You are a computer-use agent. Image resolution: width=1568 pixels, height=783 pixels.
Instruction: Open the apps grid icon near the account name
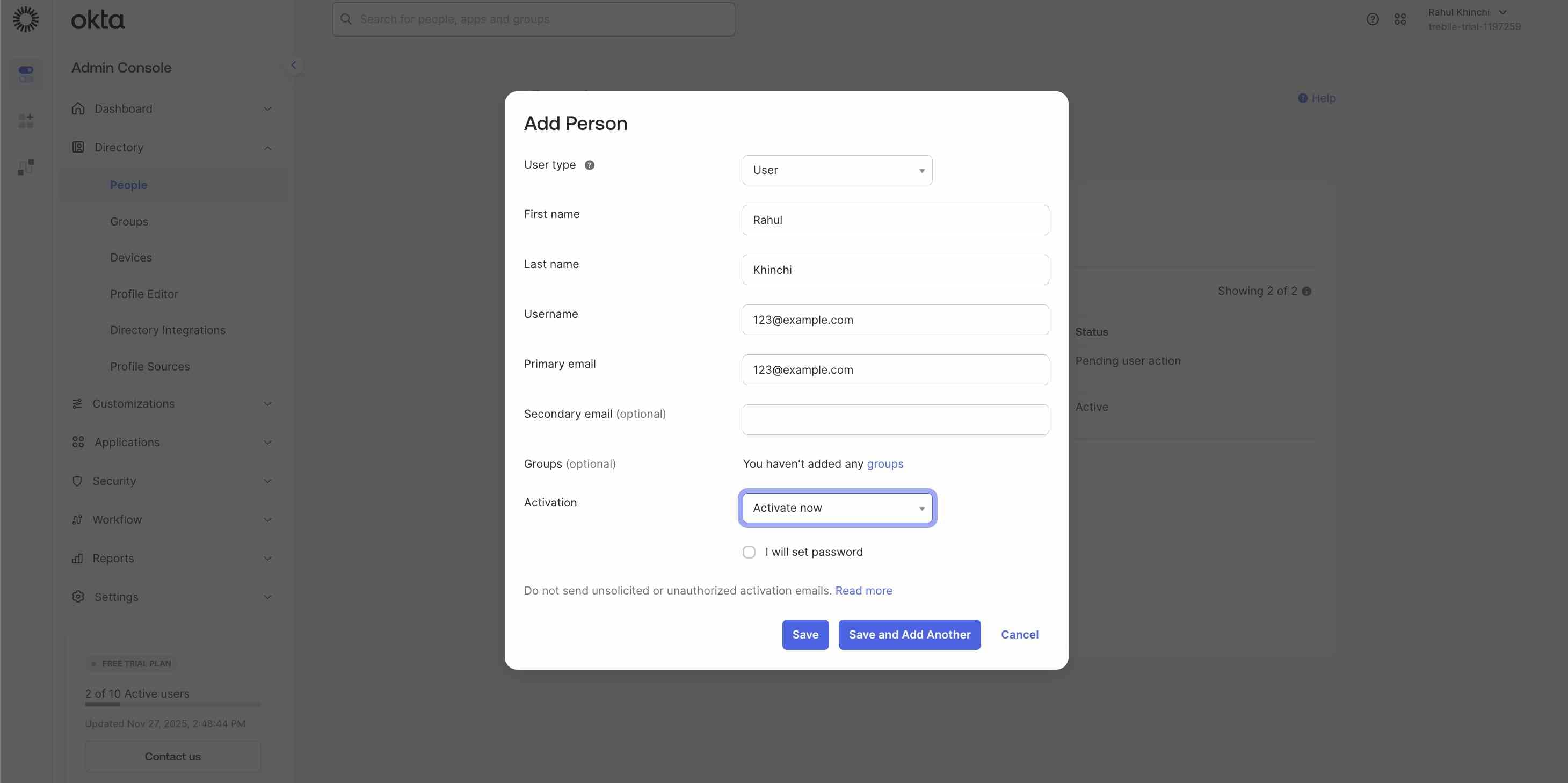[x=1400, y=19]
